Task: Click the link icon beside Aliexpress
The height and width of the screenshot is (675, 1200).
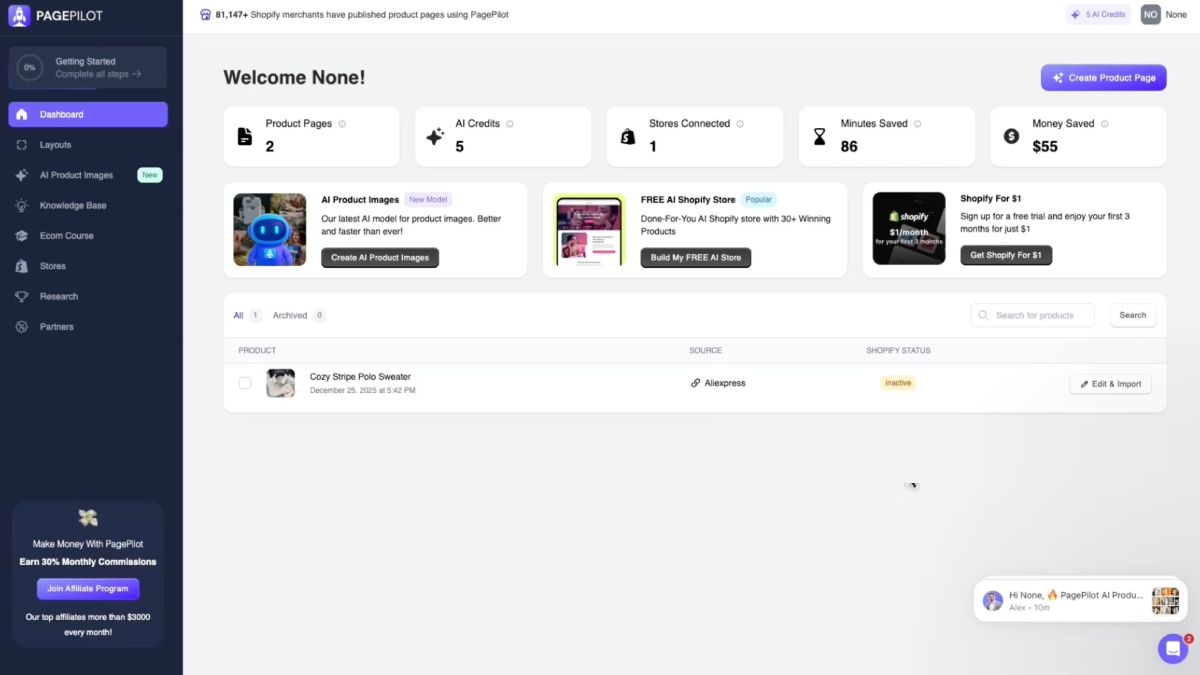Action: tap(696, 383)
